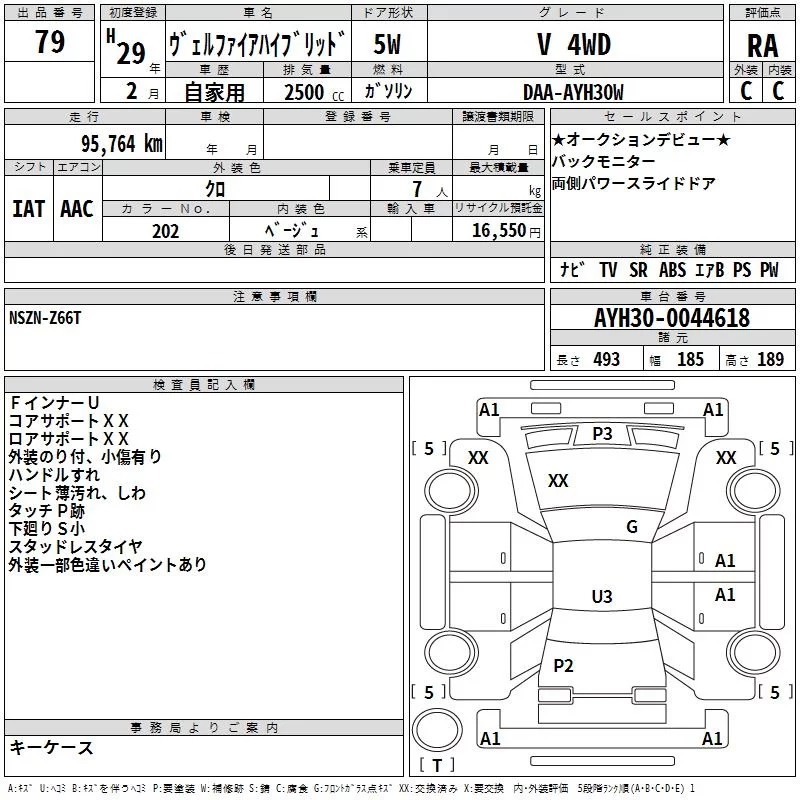
Task: Click equipment "ABS"
Action: click(x=672, y=269)
